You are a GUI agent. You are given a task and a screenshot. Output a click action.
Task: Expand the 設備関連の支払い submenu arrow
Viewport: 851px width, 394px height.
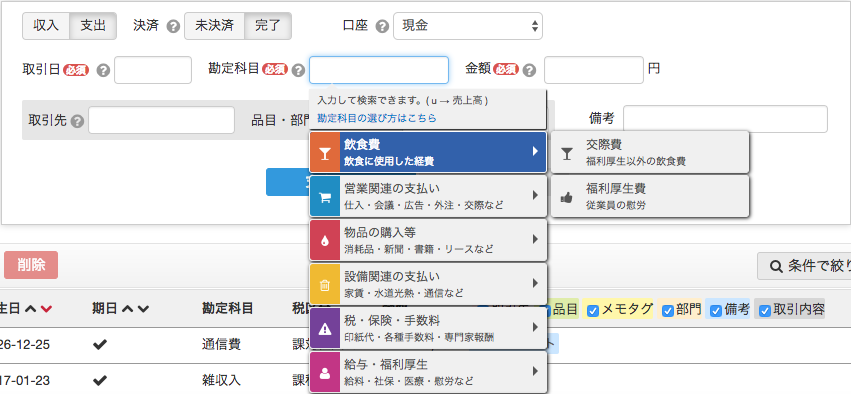pos(535,283)
